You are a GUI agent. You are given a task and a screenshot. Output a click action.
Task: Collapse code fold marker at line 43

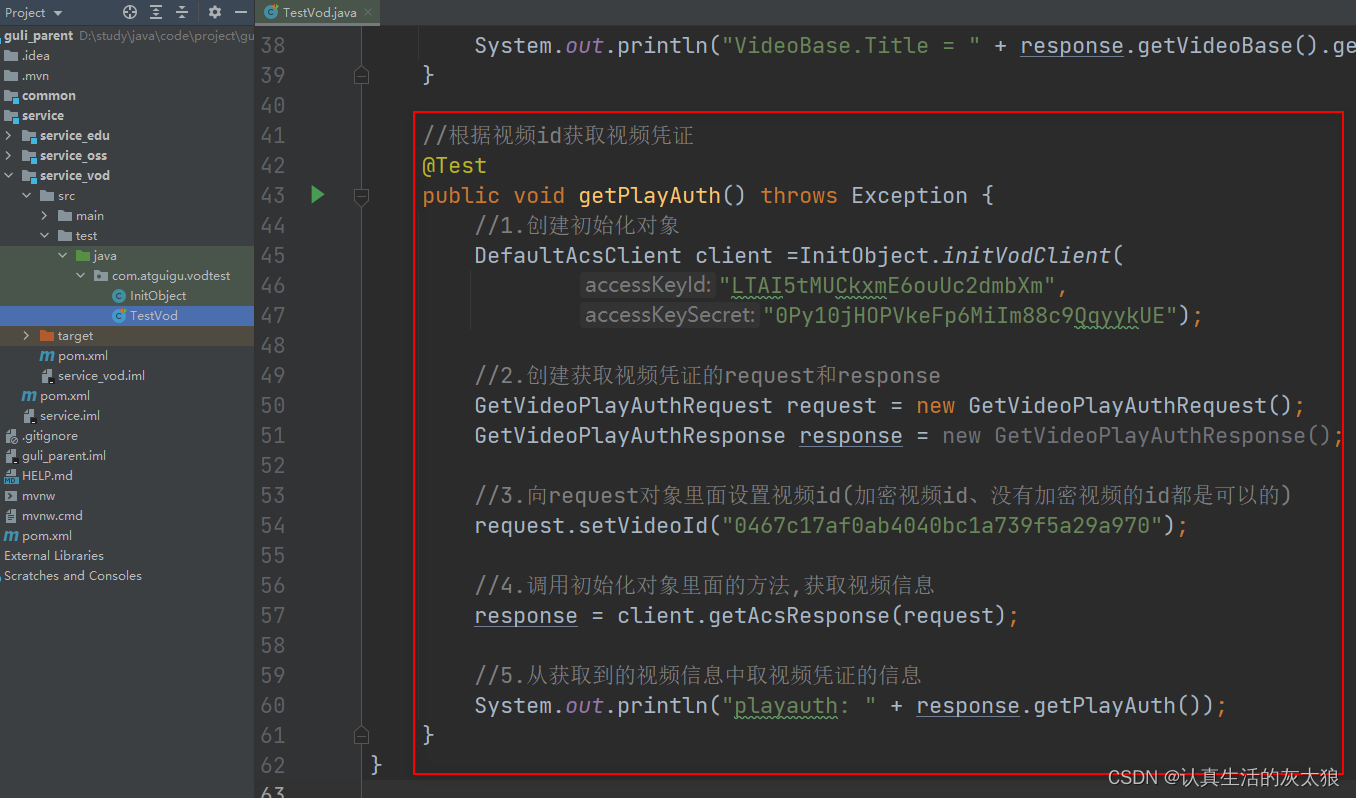tap(362, 195)
